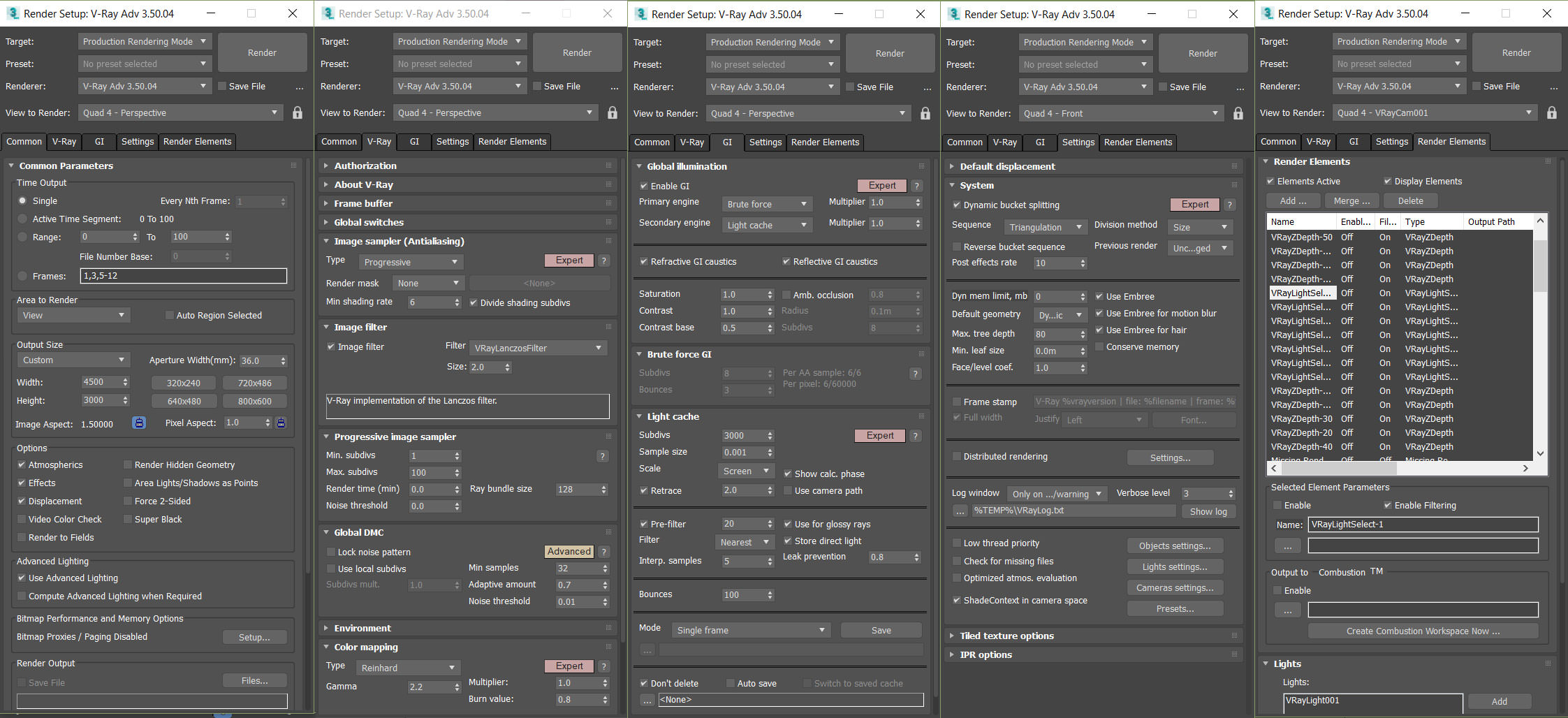Enable Lock noise pattern
Viewport: 1568px width, 718px height.
click(x=331, y=552)
